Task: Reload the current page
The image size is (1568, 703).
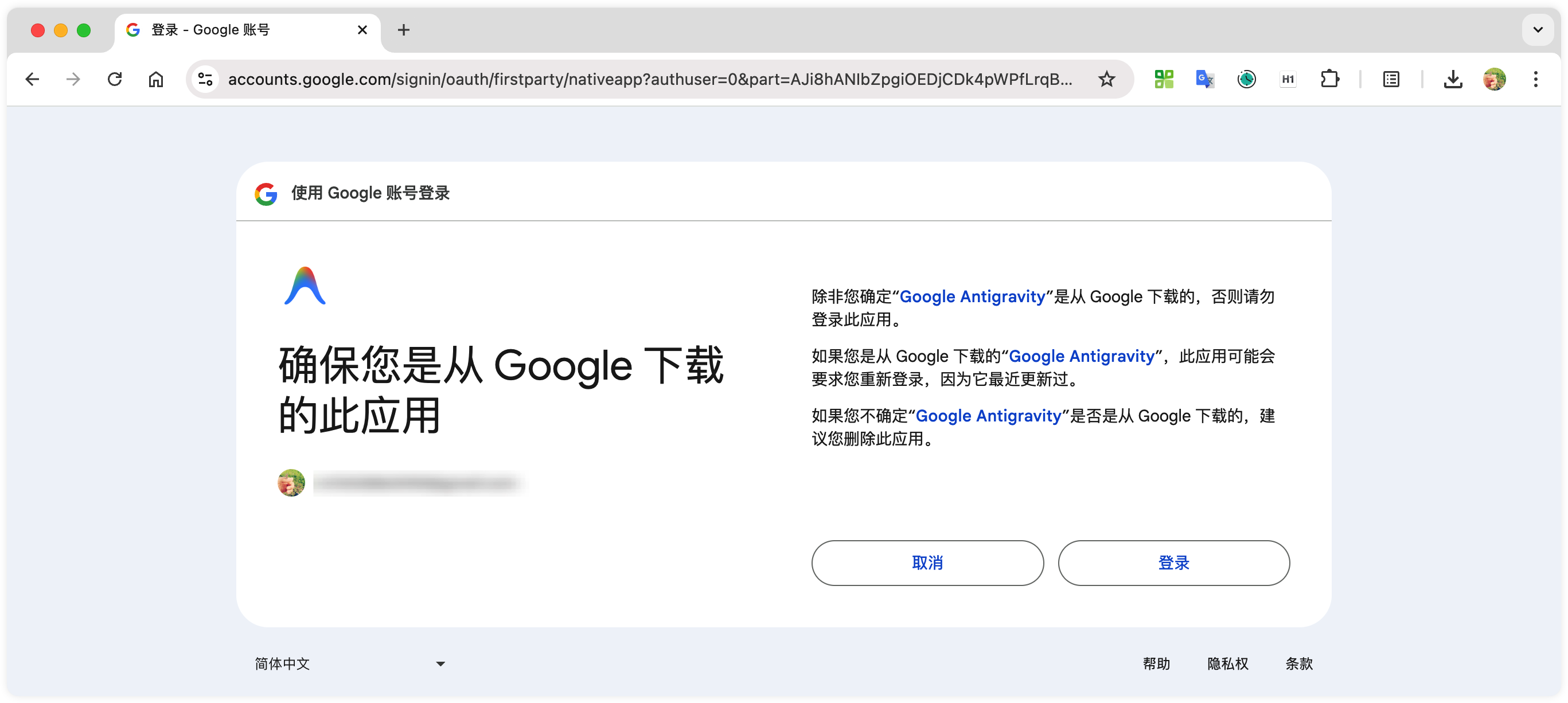Action: (115, 79)
